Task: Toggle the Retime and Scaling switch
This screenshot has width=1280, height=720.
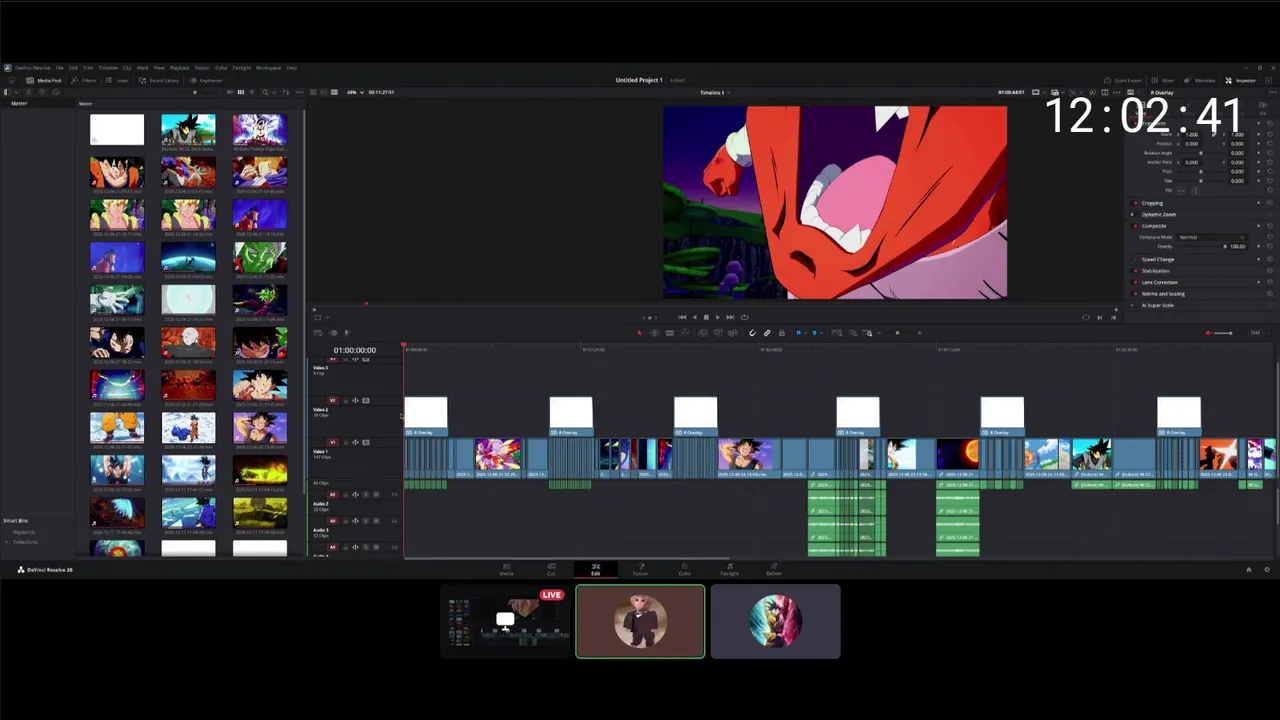Action: [x=1135, y=294]
